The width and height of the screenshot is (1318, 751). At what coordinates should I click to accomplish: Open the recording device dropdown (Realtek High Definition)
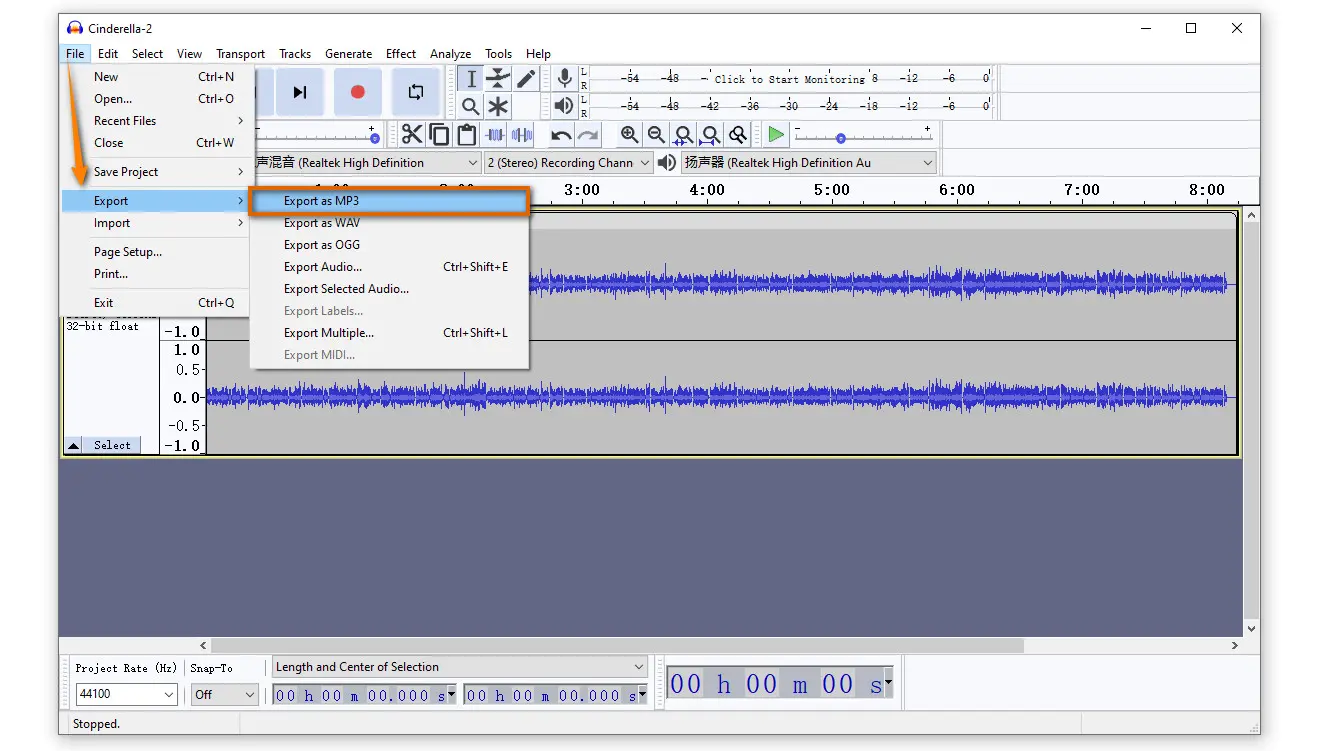[368, 162]
